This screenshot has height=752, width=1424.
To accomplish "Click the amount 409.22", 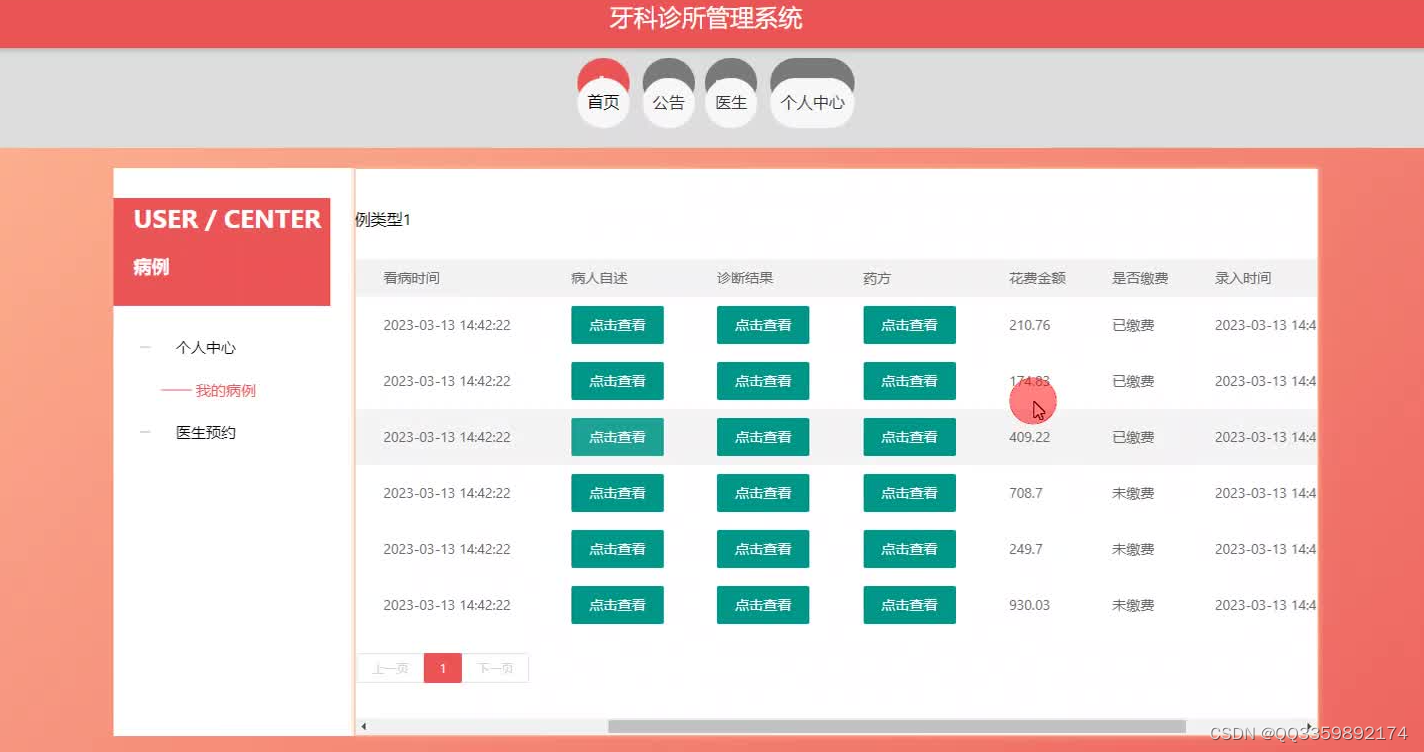I will [x=1030, y=437].
